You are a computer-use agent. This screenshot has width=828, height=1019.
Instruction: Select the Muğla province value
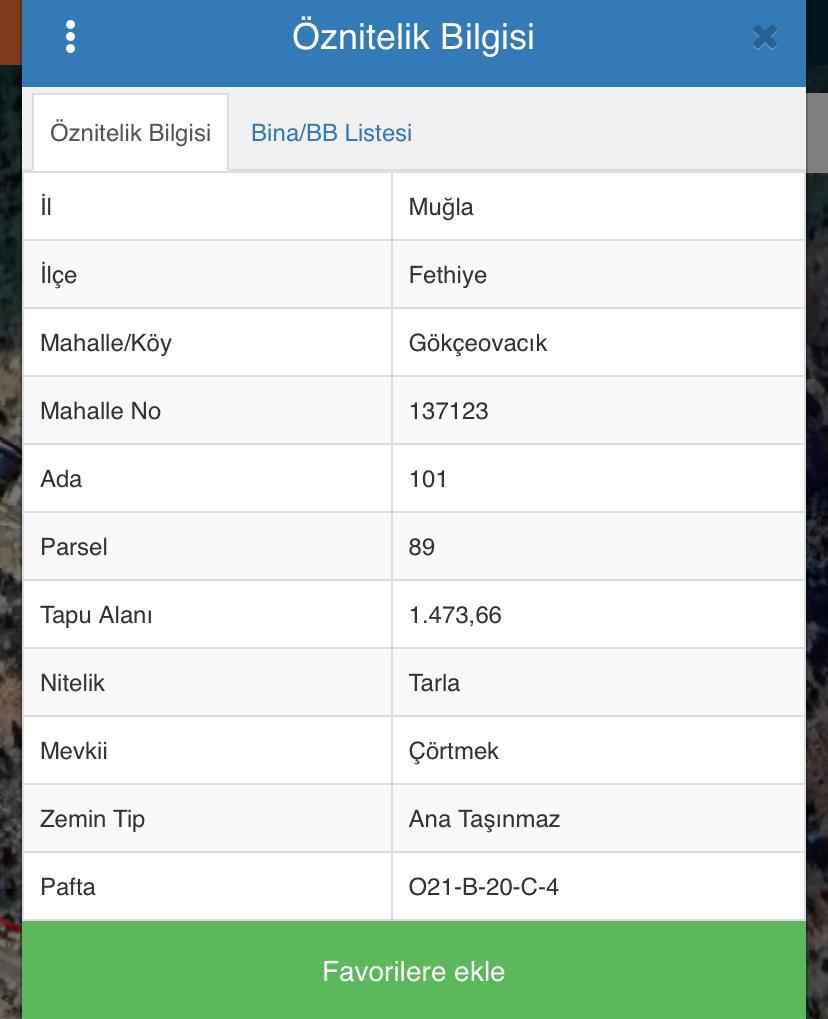point(441,207)
